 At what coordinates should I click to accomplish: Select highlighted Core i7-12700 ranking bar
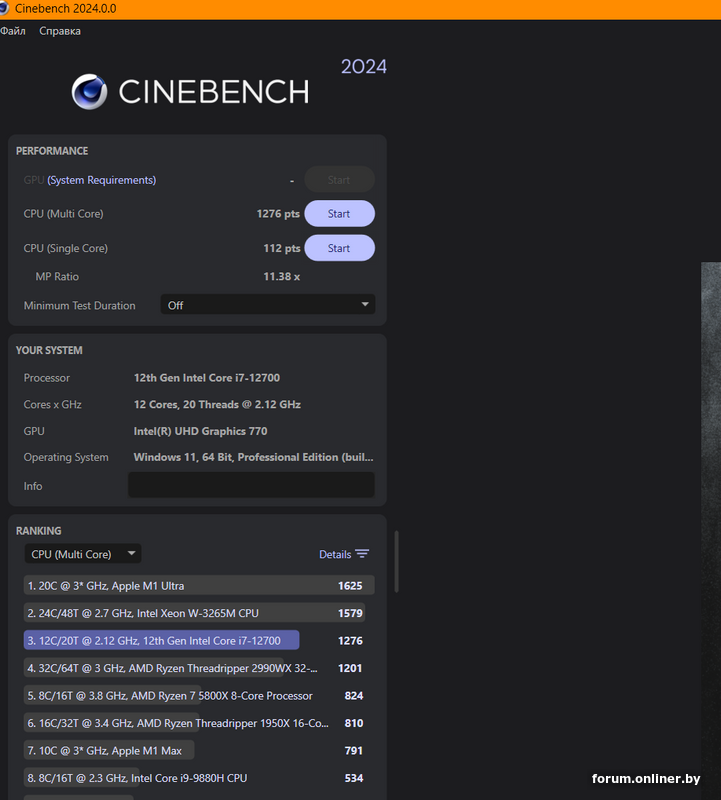click(x=161, y=641)
